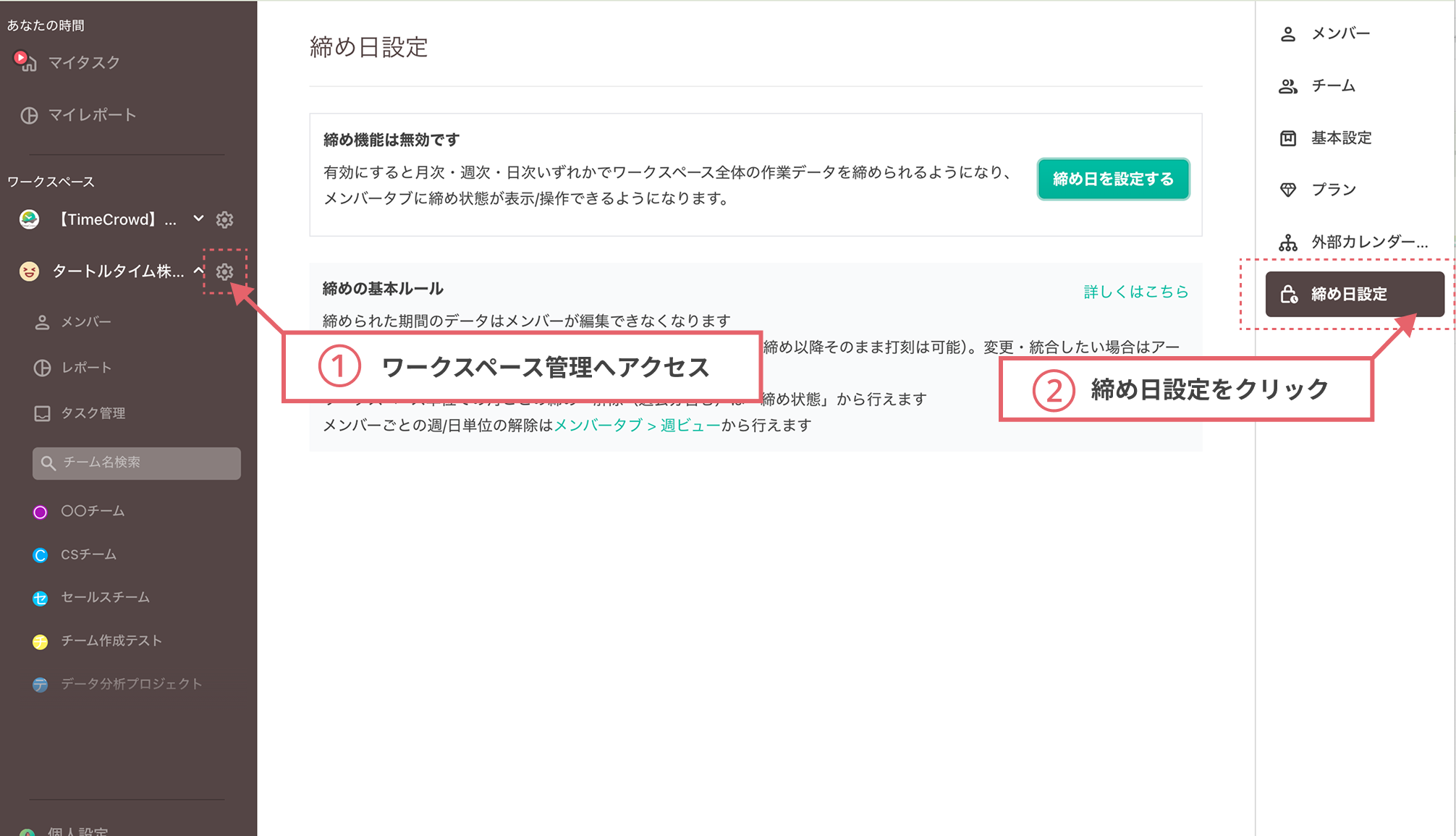The image size is (1456, 836).
Task: Click the blue CSチーム color icon
Action: click(x=41, y=555)
